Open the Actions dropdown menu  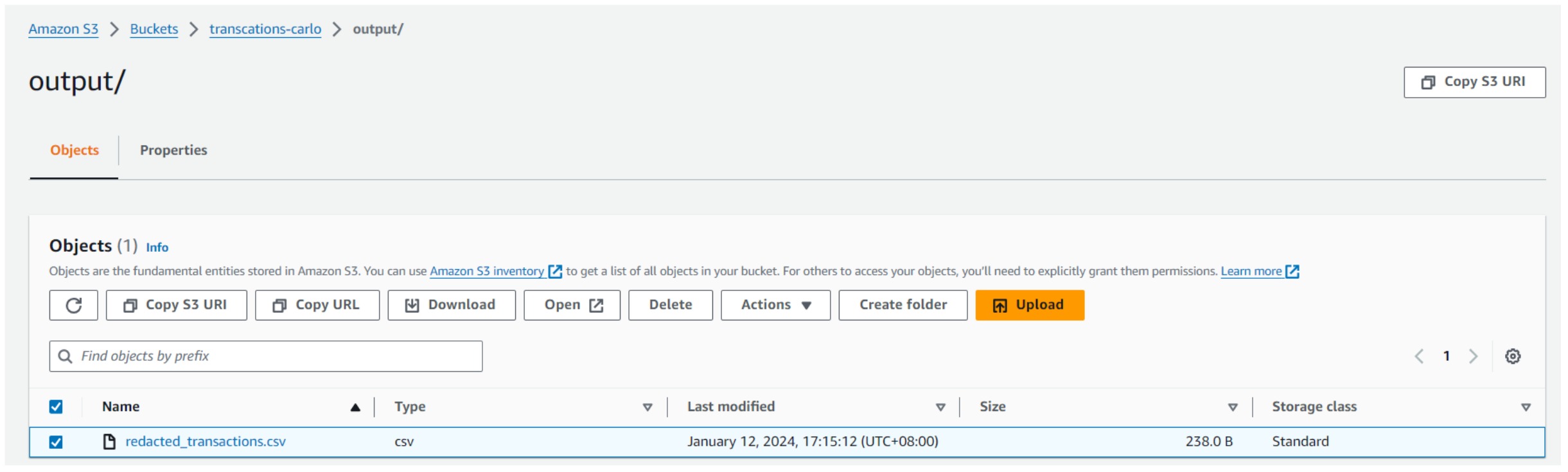pos(775,305)
